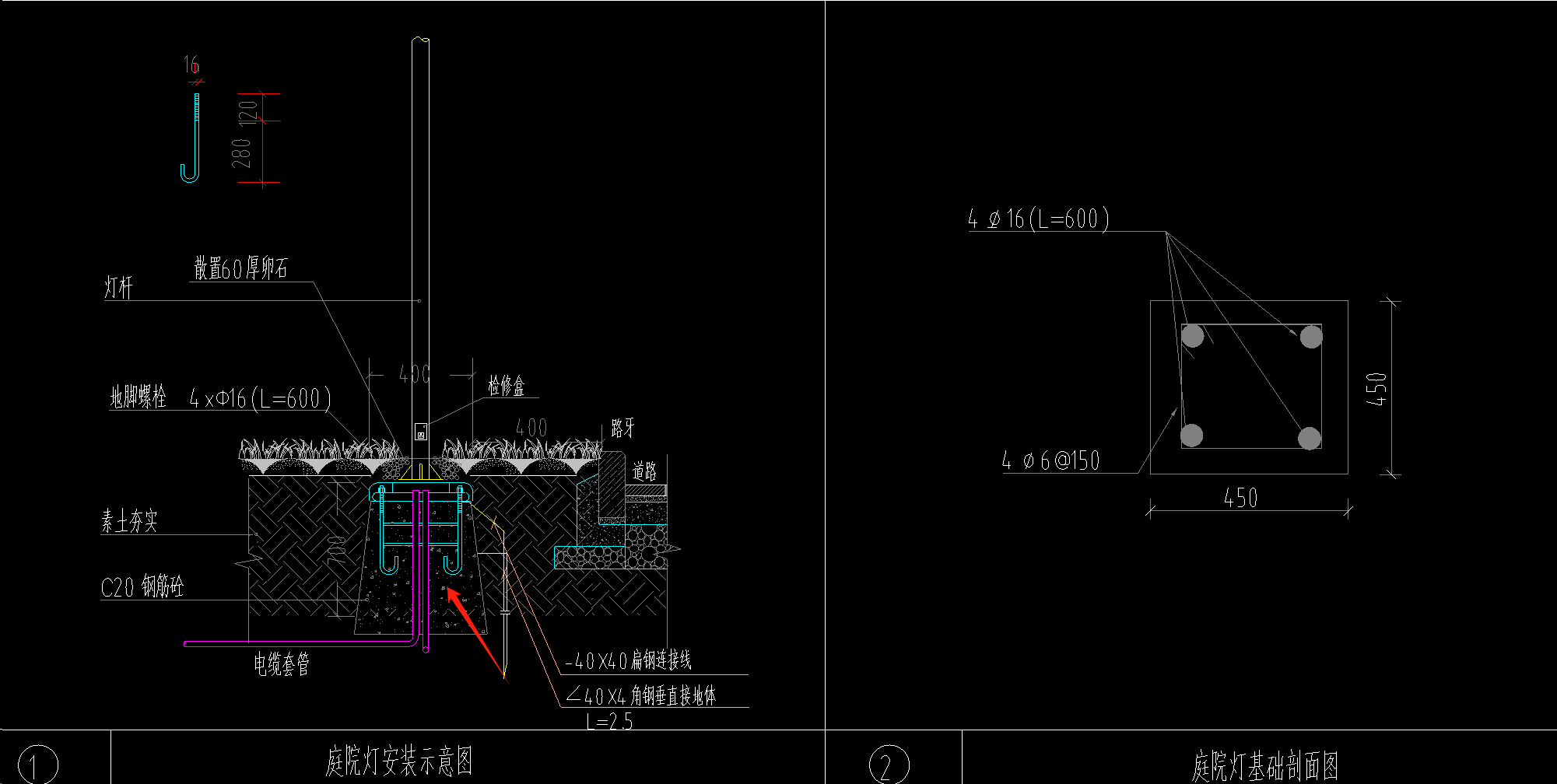1557x784 pixels.
Task: Select the vertical 450 dimension text
Action: click(x=1376, y=389)
